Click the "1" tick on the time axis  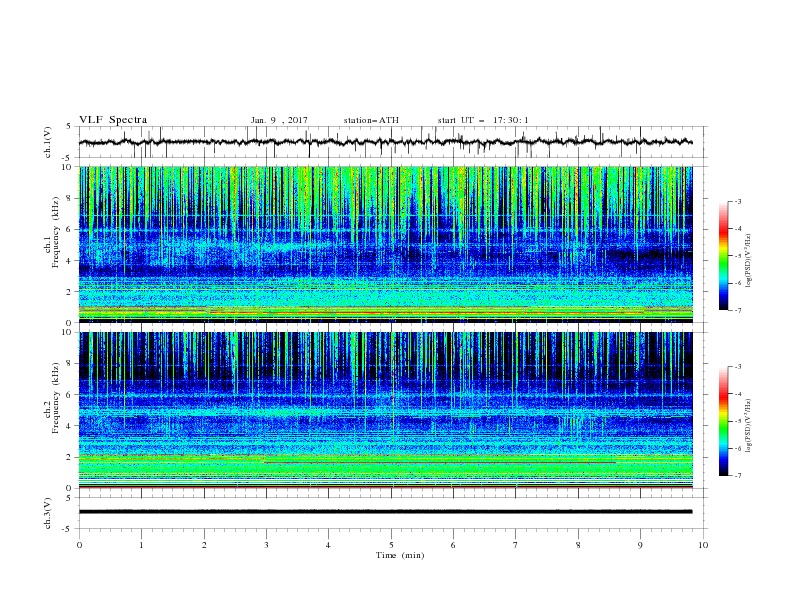coord(141,545)
